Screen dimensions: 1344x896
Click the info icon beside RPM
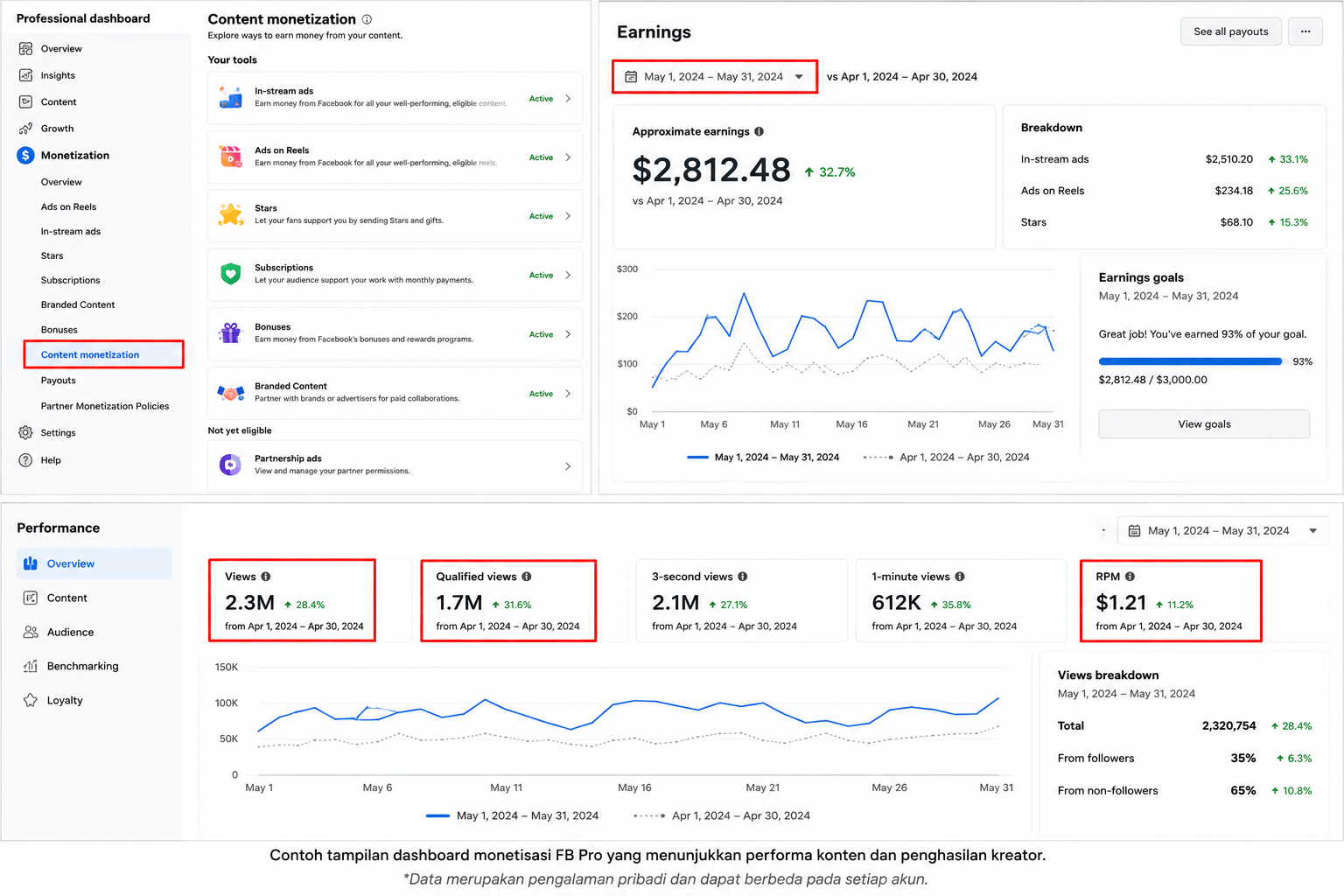(x=1130, y=577)
